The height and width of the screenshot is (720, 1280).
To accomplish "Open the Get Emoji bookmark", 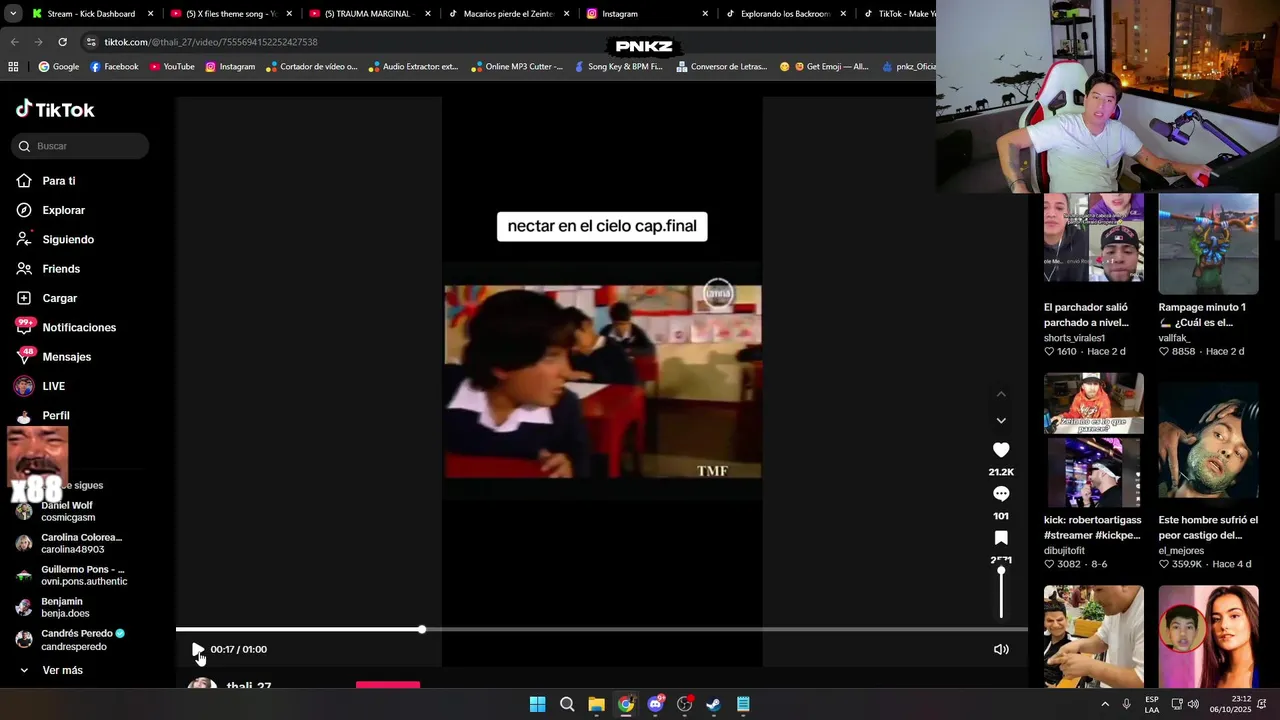I will (824, 67).
